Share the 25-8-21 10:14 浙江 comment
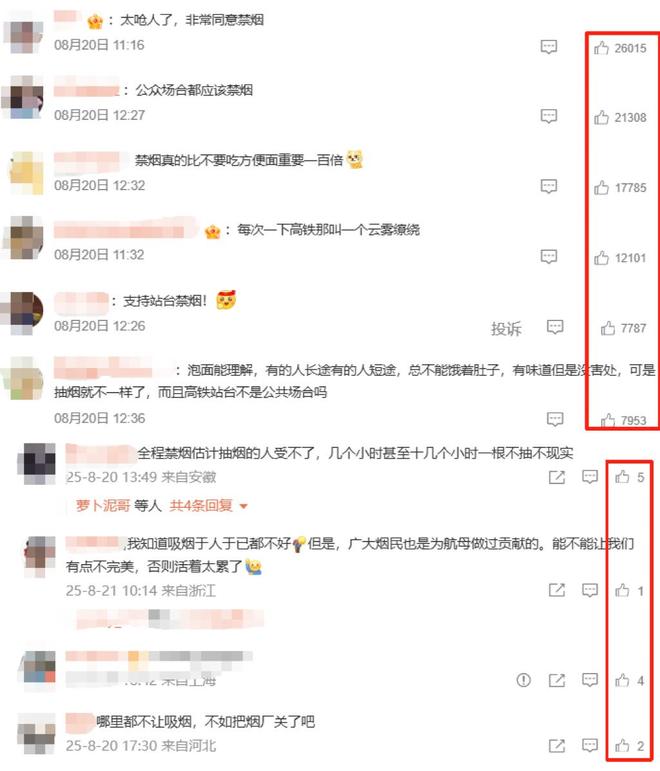Screen dimensions: 660x771 point(557,590)
